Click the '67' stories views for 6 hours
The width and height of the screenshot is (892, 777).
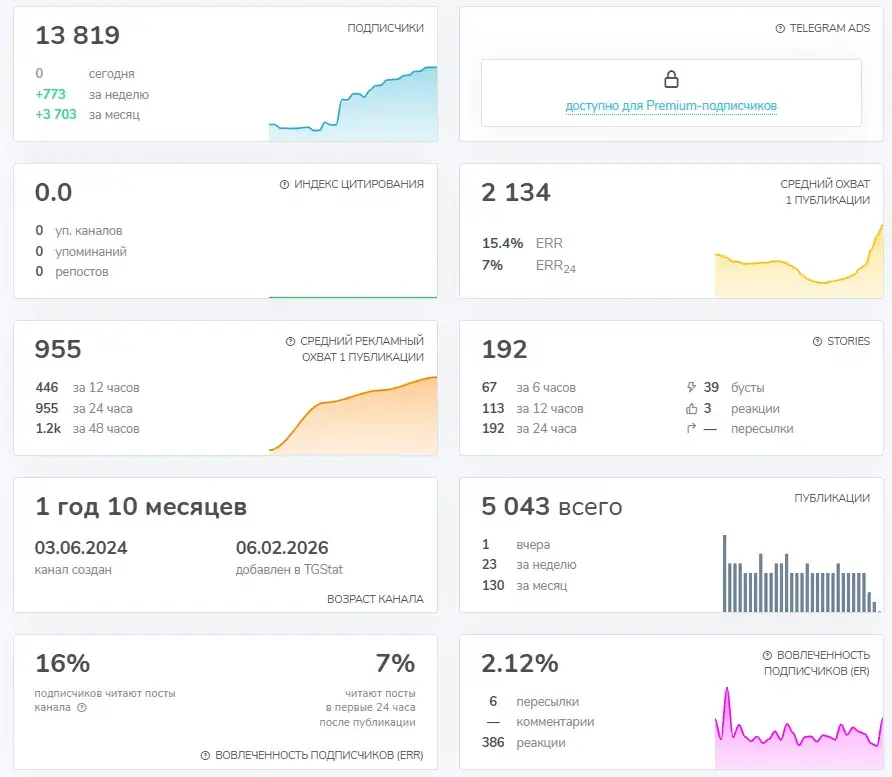click(x=489, y=388)
